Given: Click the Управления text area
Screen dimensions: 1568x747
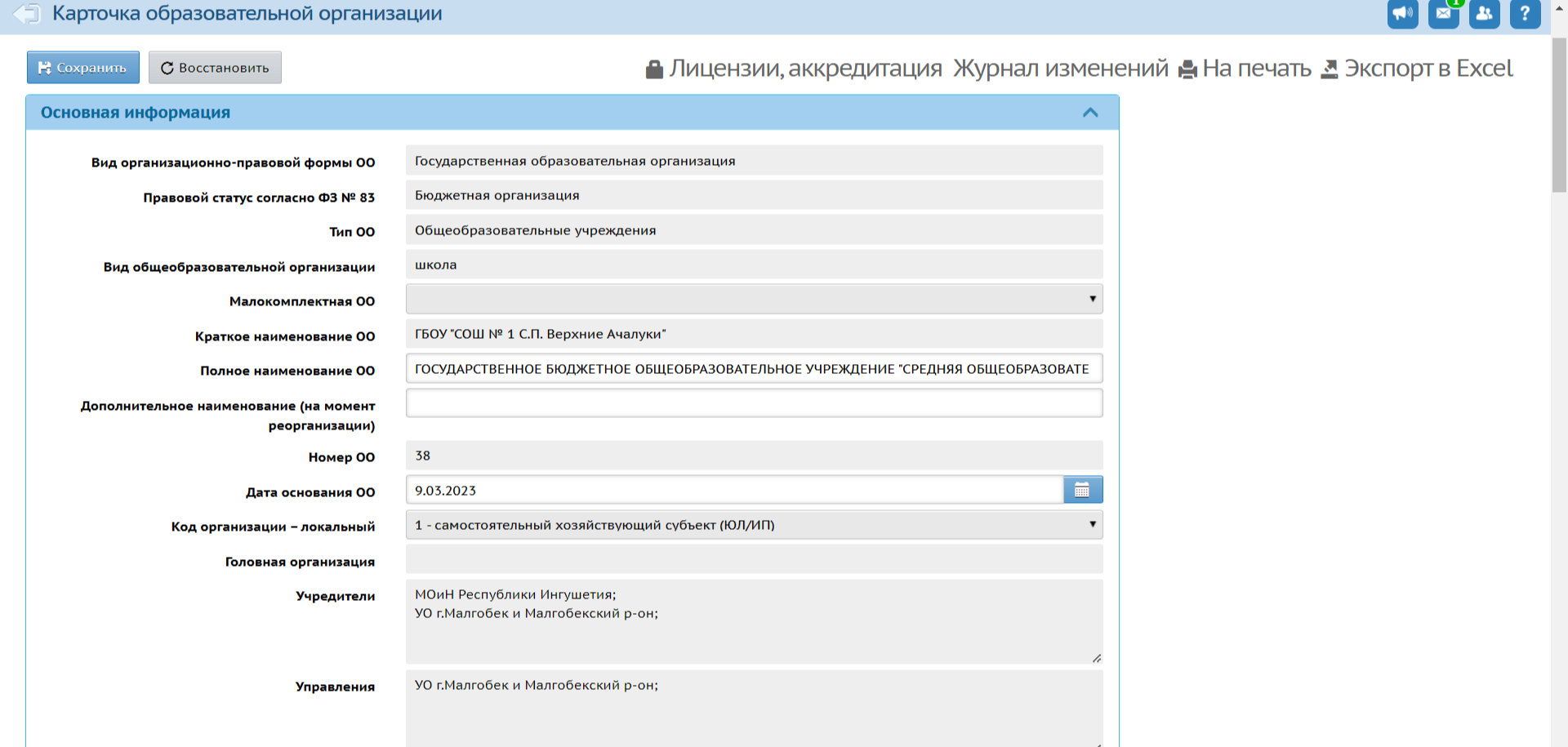Looking at the screenshot, I should 754,709.
